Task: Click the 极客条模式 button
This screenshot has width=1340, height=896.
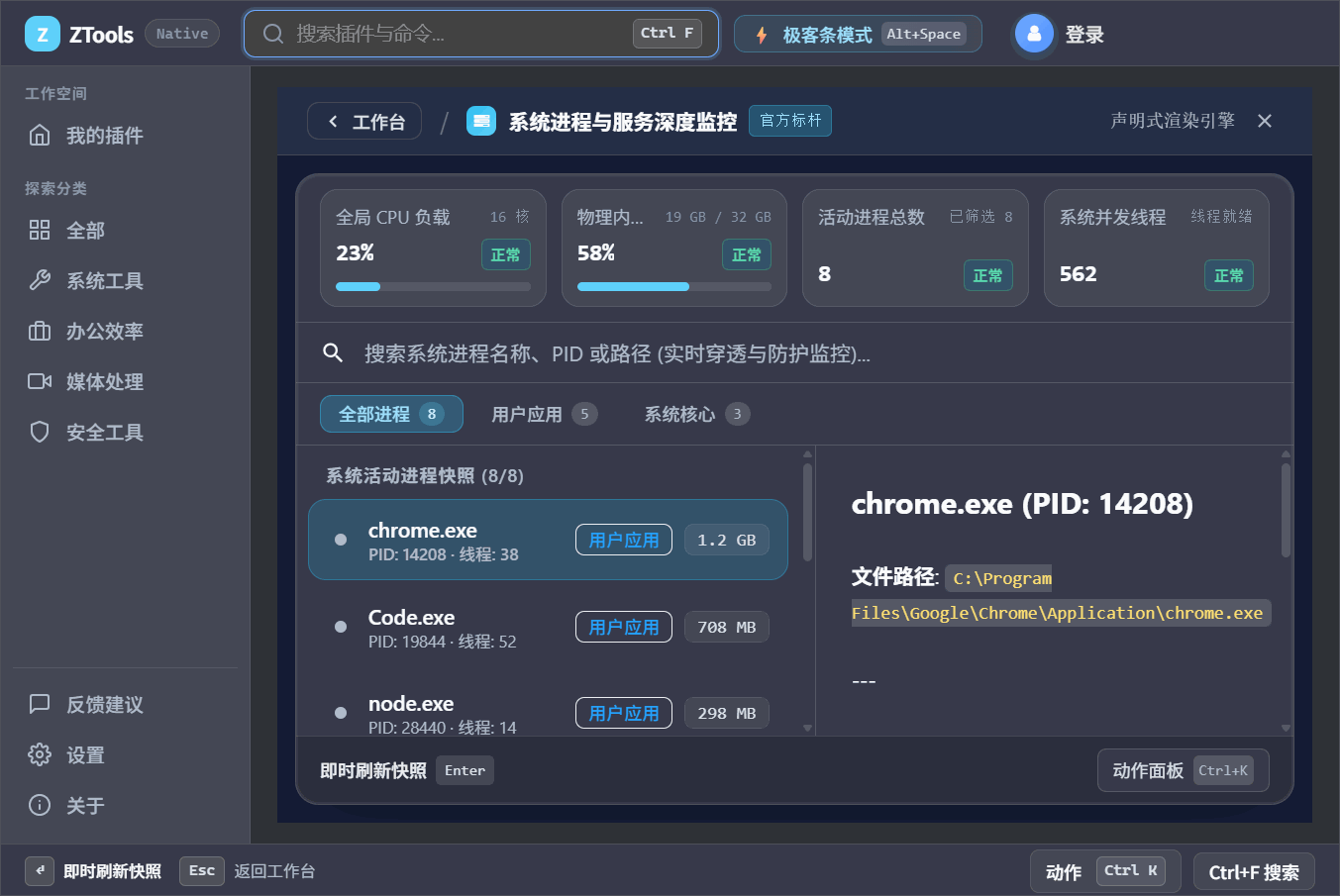Action: pyautogui.click(x=858, y=34)
